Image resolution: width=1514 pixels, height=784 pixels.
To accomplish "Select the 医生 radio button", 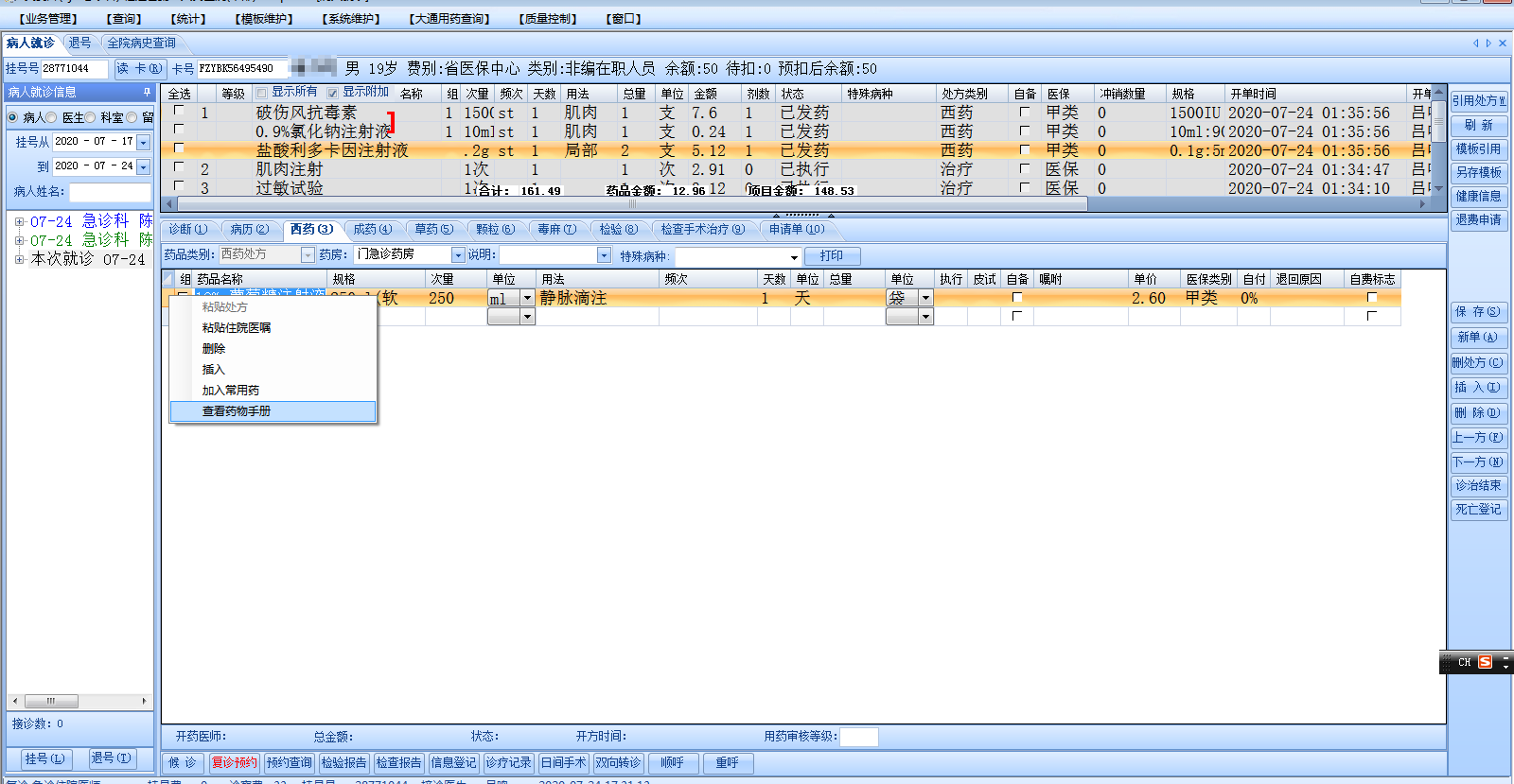I will pos(53,117).
